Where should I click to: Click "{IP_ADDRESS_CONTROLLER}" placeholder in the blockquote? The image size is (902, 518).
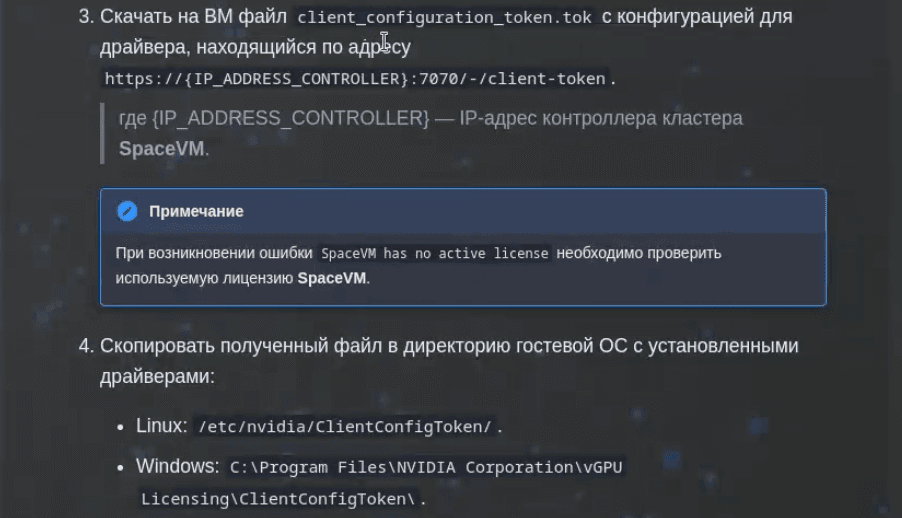pos(290,118)
